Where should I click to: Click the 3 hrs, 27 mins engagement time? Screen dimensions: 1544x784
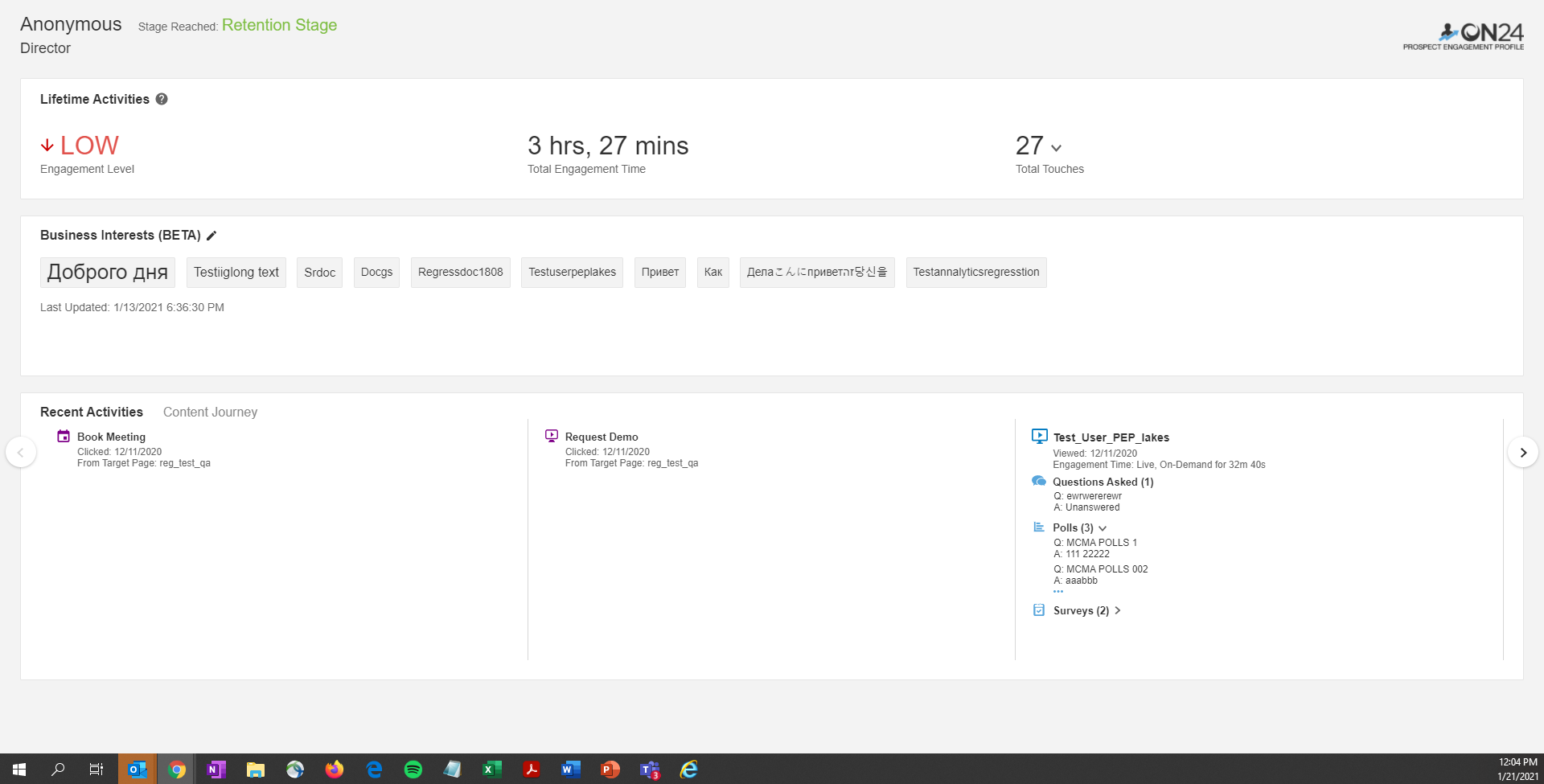[608, 146]
